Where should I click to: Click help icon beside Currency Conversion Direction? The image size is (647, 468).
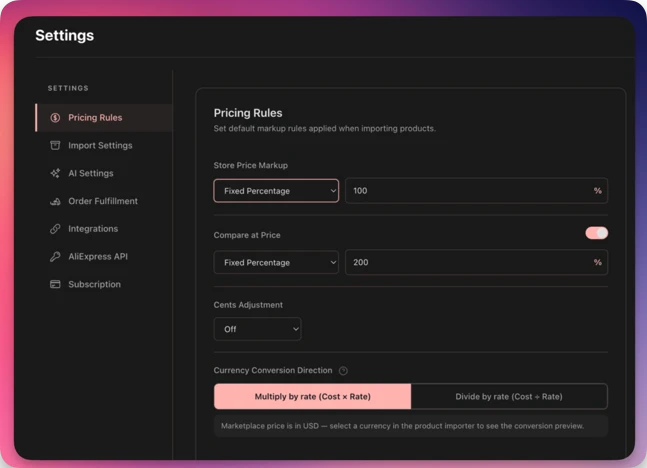click(x=343, y=371)
